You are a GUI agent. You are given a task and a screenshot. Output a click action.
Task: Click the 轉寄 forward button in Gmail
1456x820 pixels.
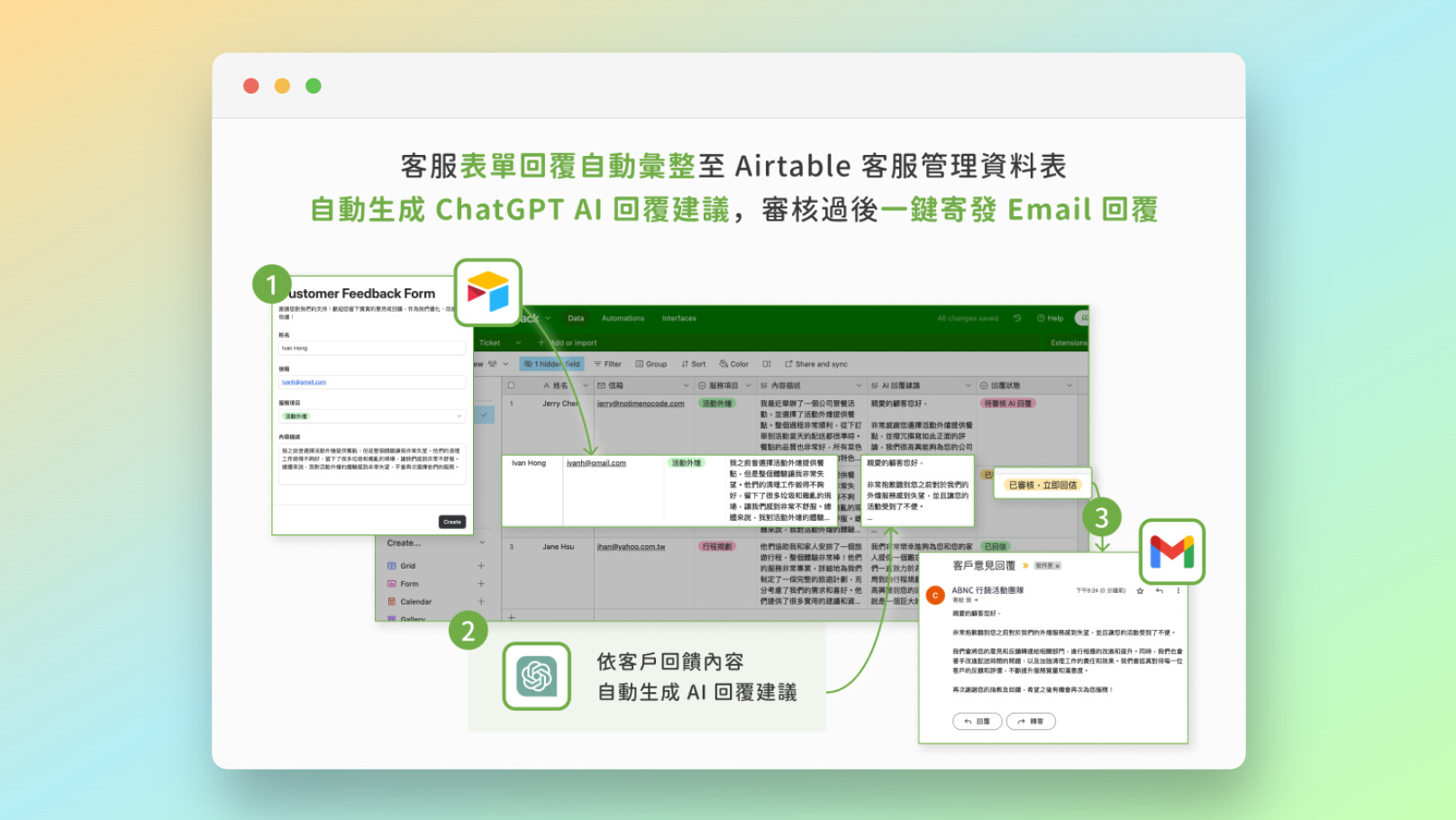point(1031,721)
